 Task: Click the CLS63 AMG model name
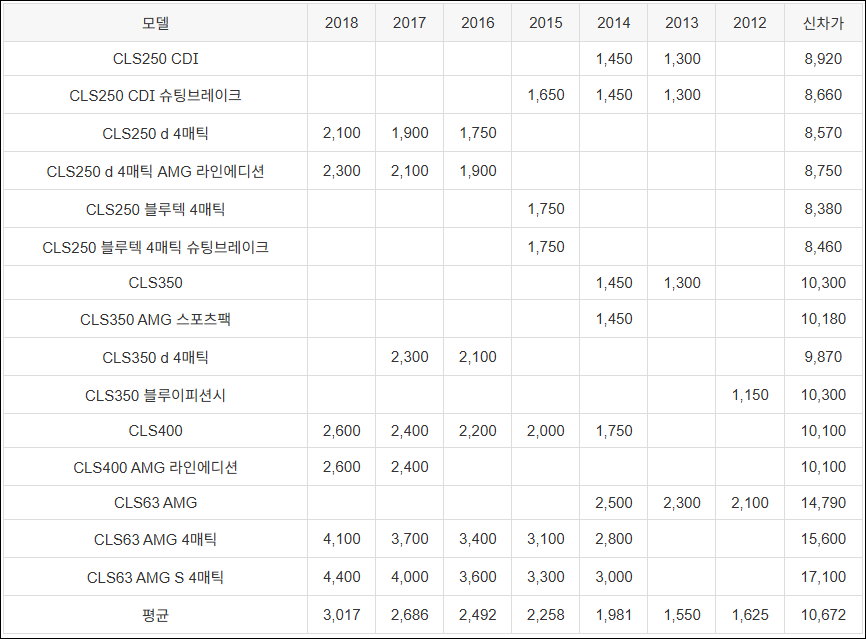click(x=155, y=503)
